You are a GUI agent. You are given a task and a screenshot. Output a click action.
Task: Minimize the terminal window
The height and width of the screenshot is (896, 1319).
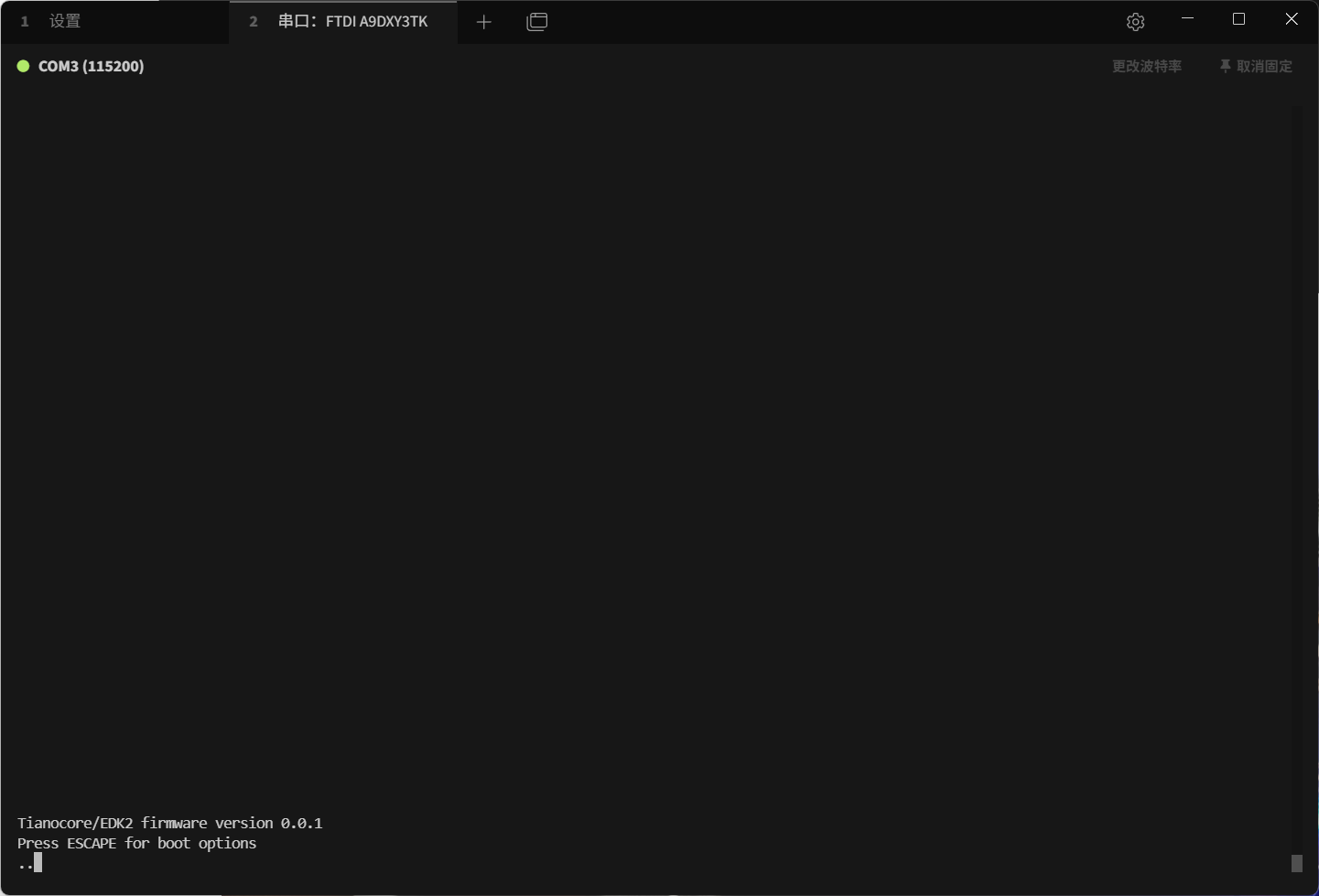(1187, 19)
